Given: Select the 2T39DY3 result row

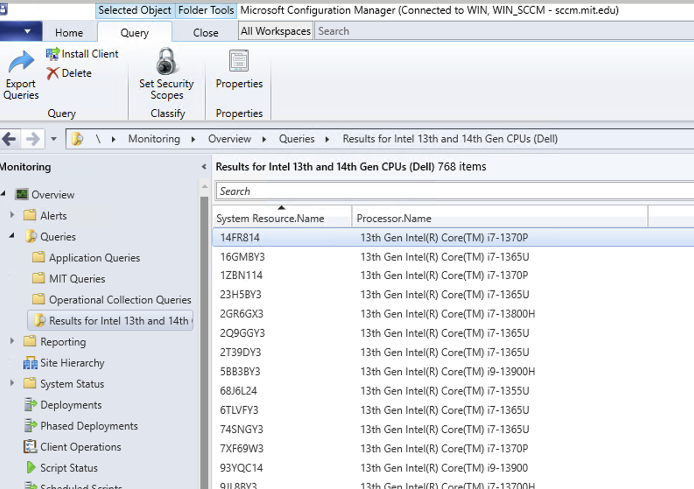Looking at the screenshot, I should coord(453,352).
